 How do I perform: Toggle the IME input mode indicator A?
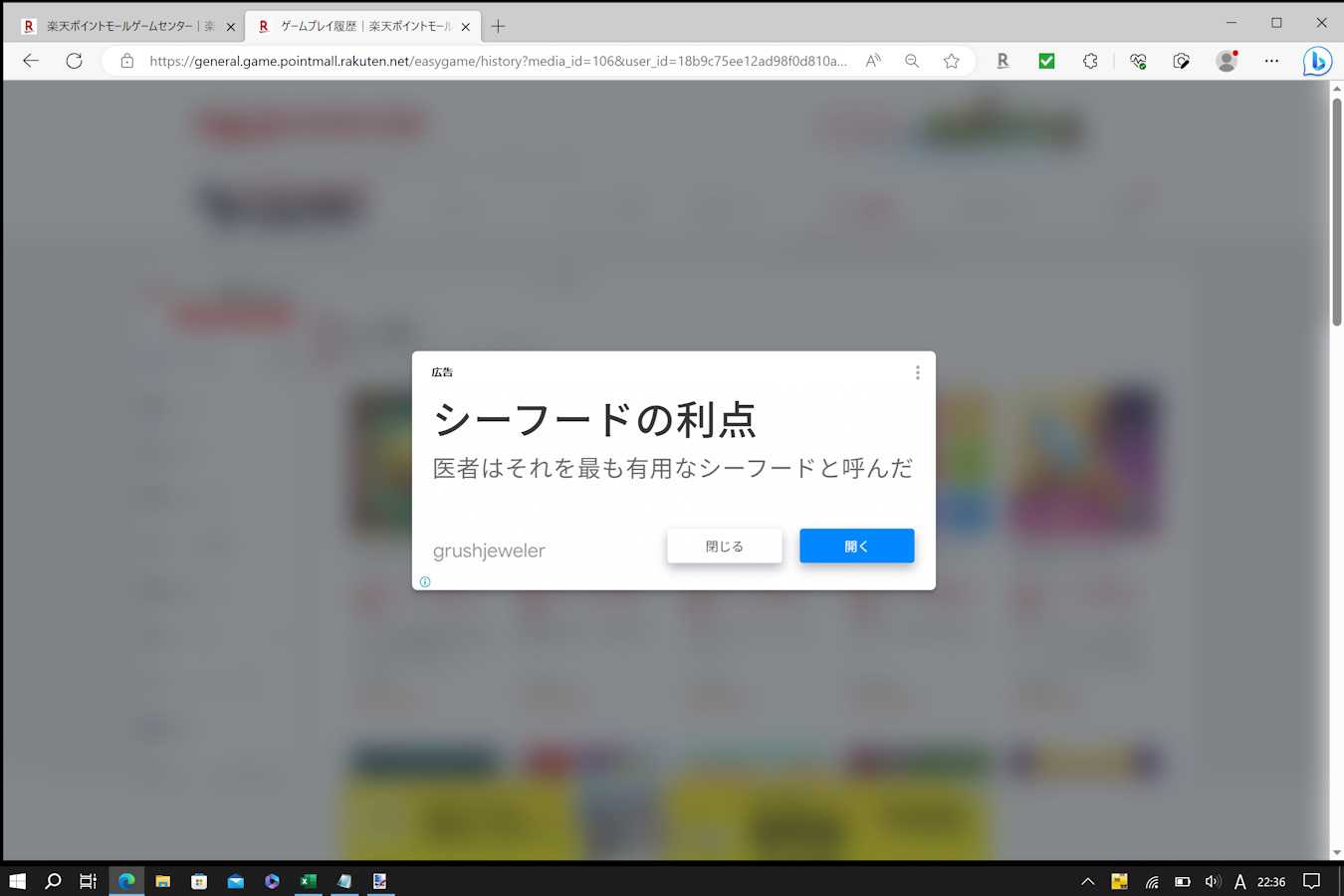coord(1240,881)
